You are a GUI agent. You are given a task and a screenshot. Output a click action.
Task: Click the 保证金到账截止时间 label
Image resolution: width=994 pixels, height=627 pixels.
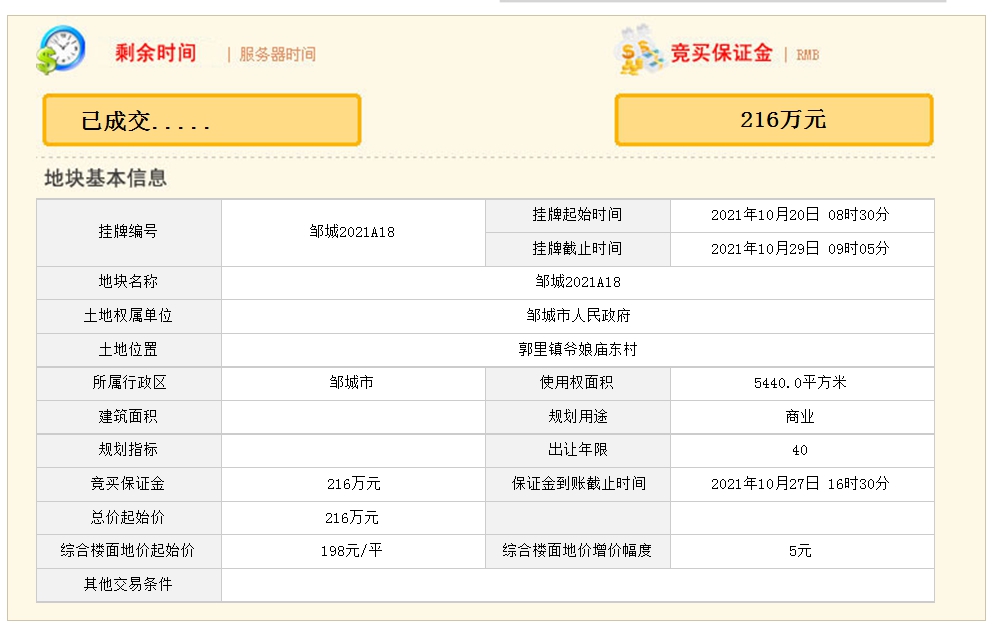click(579, 484)
